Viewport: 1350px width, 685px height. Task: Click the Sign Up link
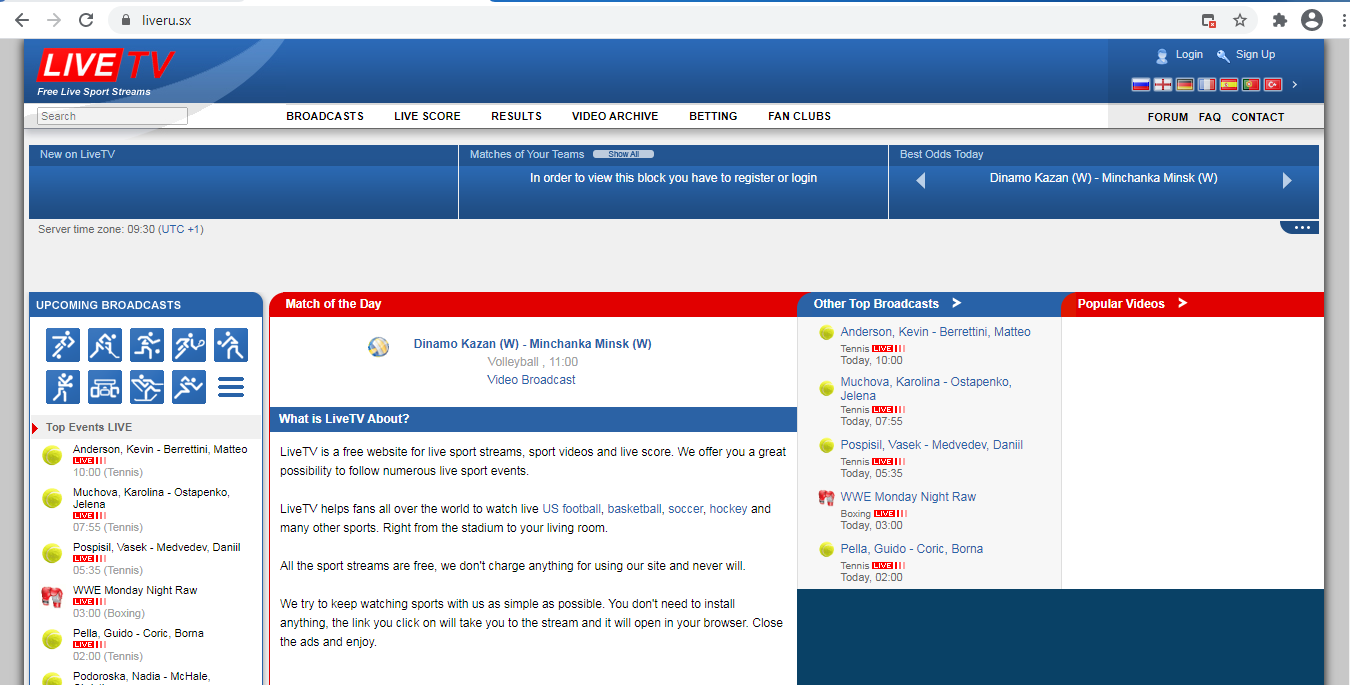(1255, 55)
